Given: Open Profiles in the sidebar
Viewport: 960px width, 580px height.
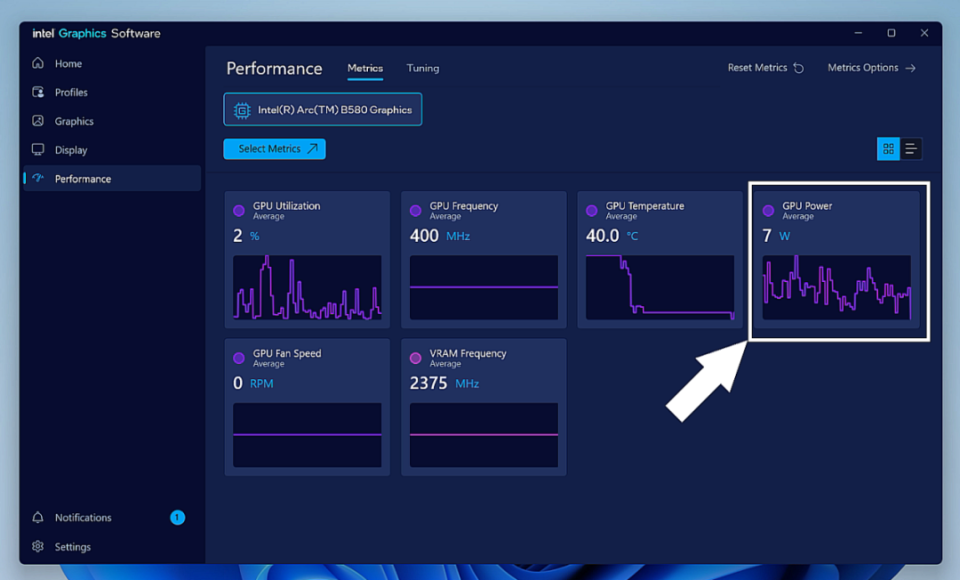Looking at the screenshot, I should (x=112, y=92).
